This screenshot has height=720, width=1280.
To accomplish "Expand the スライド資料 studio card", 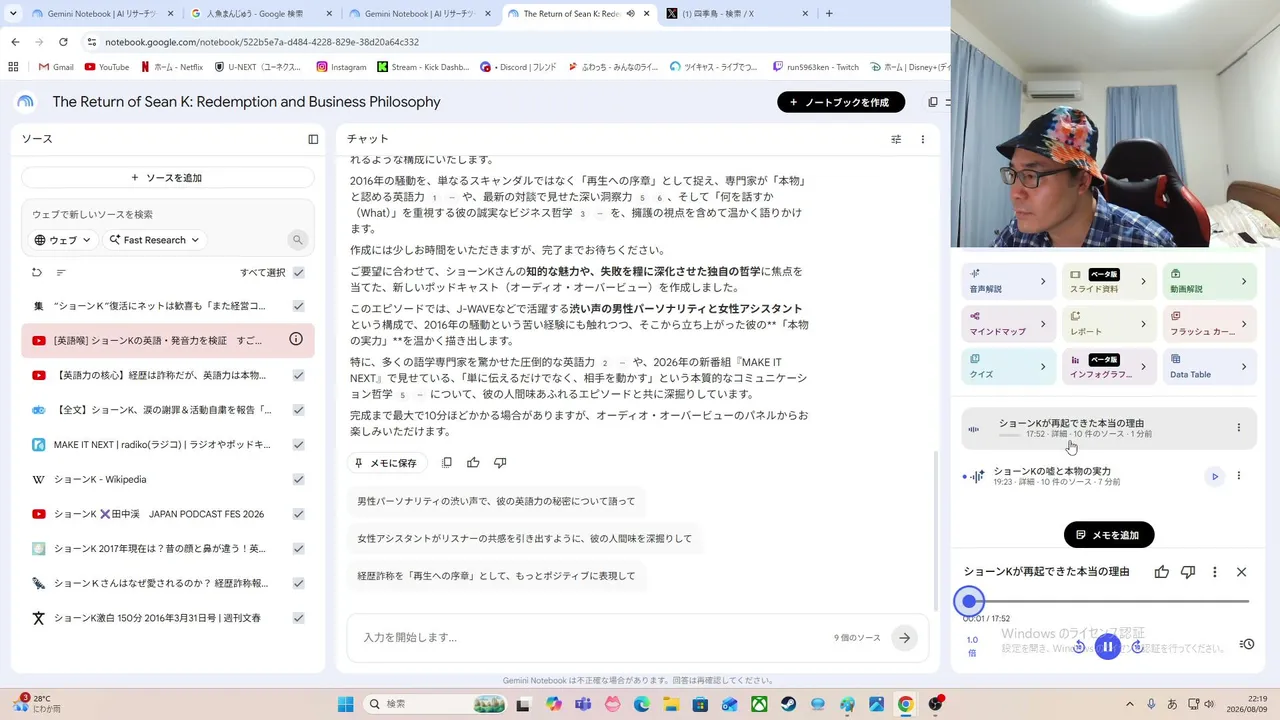I will pos(1108,281).
